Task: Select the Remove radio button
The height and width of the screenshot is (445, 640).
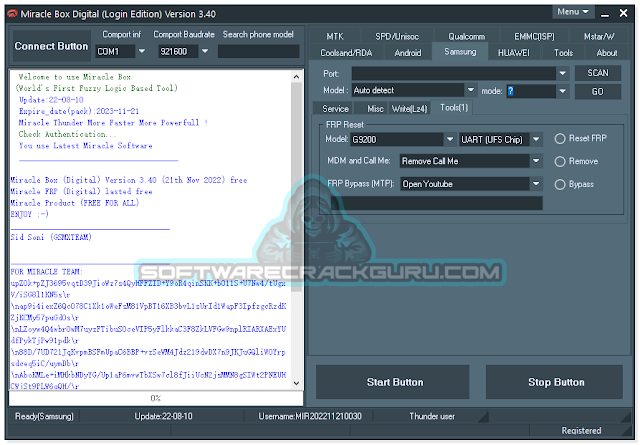Action: click(560, 162)
